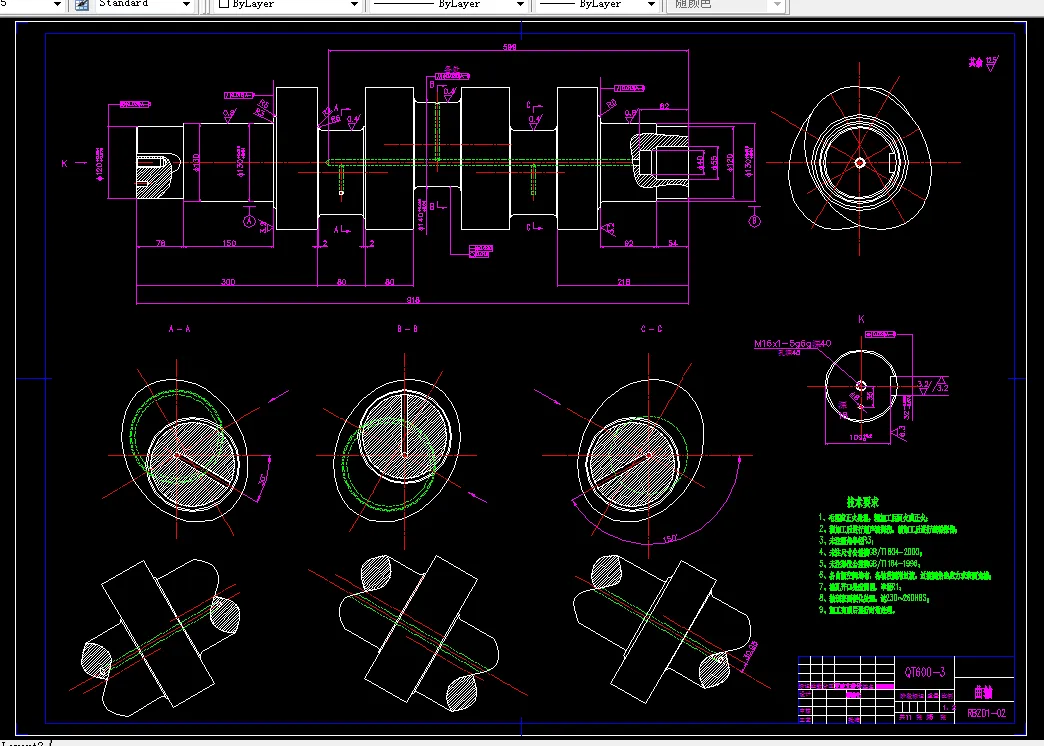Click the style manager icon left of Standard
Image resolution: width=1044 pixels, height=746 pixels.
(82, 5)
